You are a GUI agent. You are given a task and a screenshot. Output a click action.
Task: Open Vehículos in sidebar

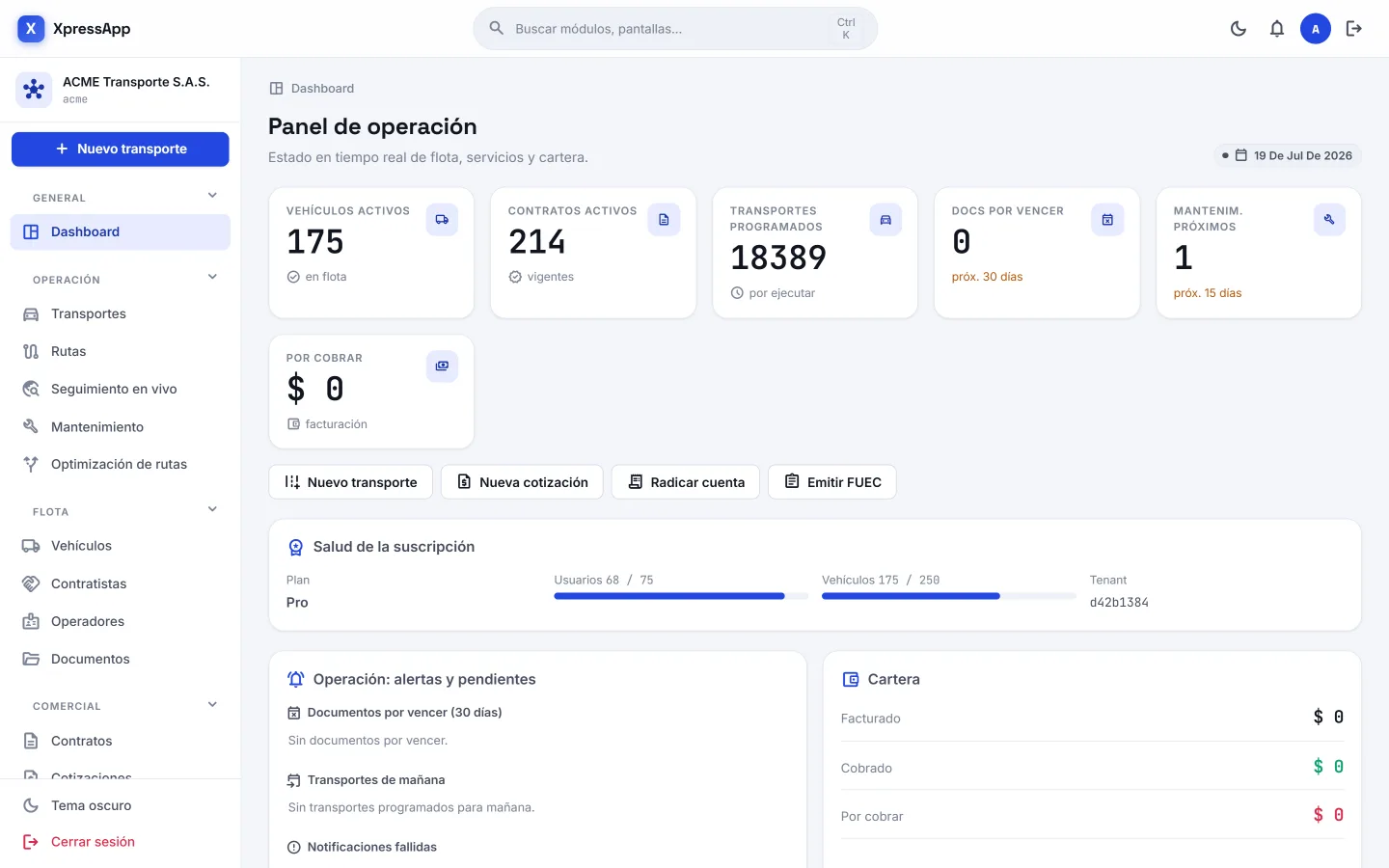tap(121, 546)
